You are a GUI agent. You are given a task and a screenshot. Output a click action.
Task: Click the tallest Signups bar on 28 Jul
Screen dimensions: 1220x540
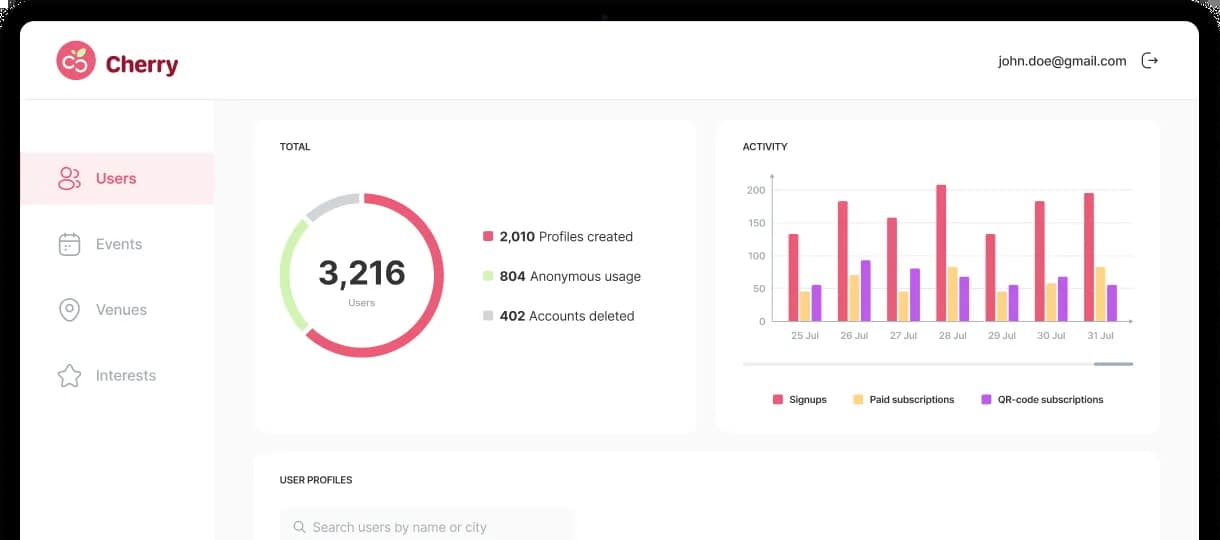pyautogui.click(x=941, y=253)
